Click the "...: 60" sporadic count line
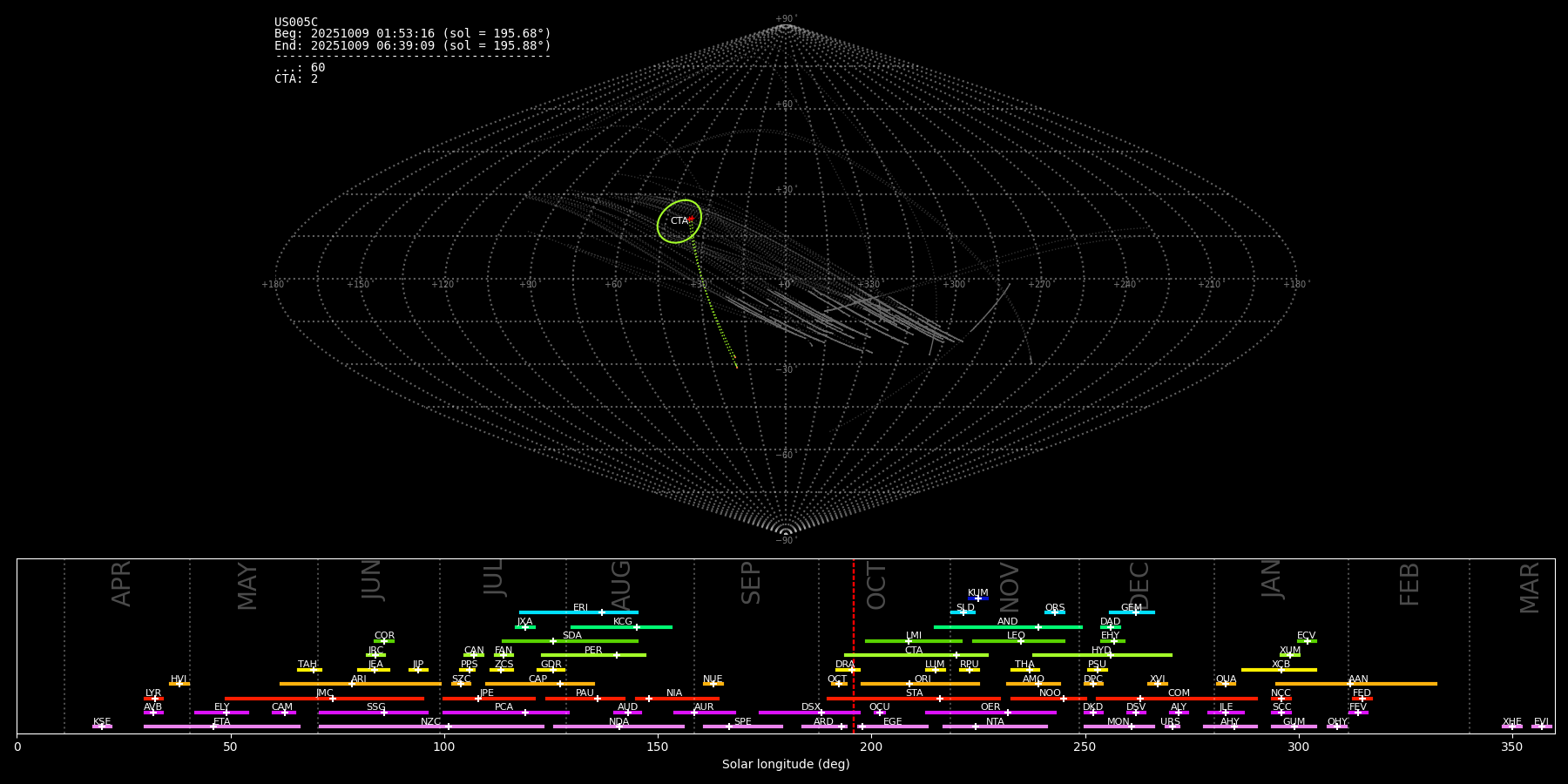Screen dimensions: 1568x784 [x=300, y=67]
